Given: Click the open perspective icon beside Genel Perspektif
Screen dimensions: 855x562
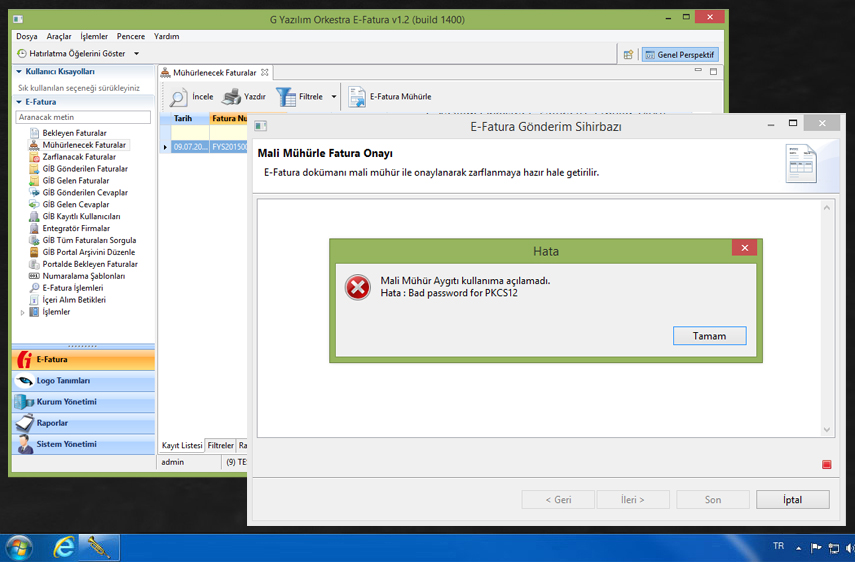Looking at the screenshot, I should tap(628, 55).
